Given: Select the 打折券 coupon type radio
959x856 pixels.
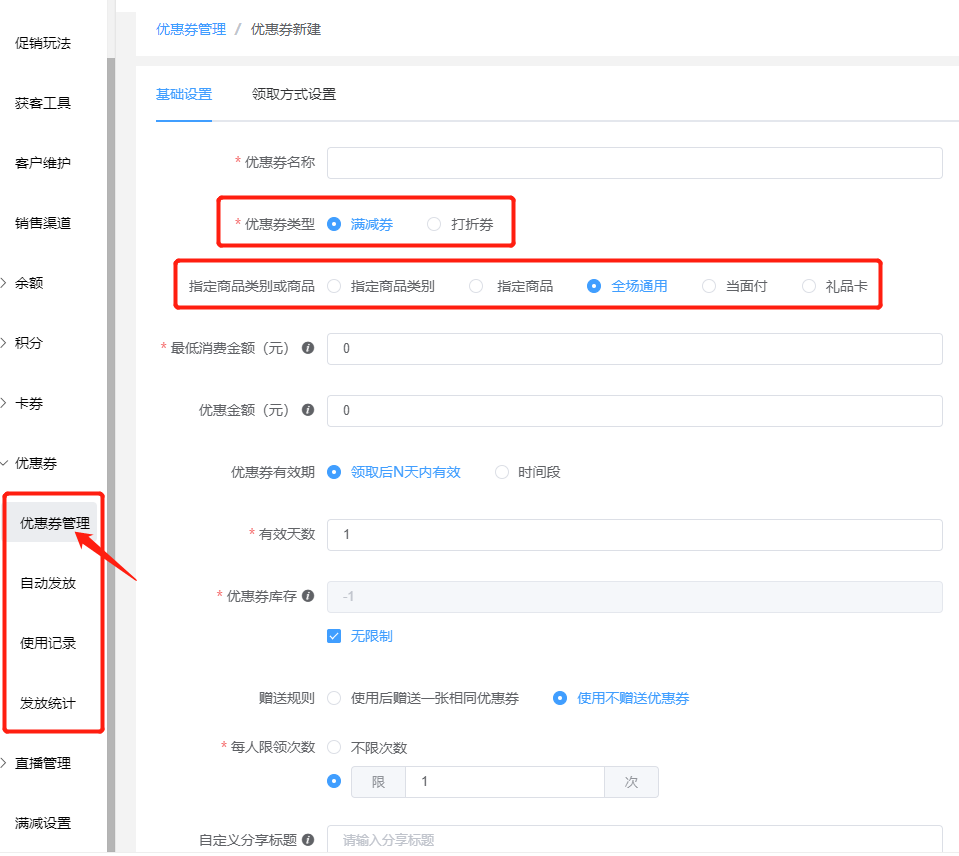Looking at the screenshot, I should point(434,225).
